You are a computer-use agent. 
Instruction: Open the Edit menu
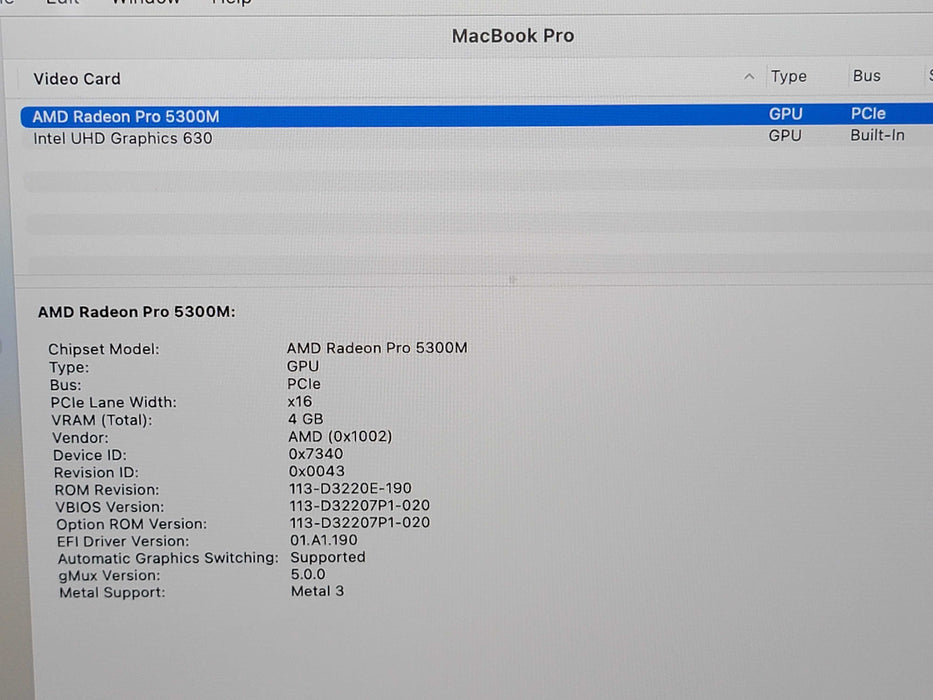[x=62, y=3]
